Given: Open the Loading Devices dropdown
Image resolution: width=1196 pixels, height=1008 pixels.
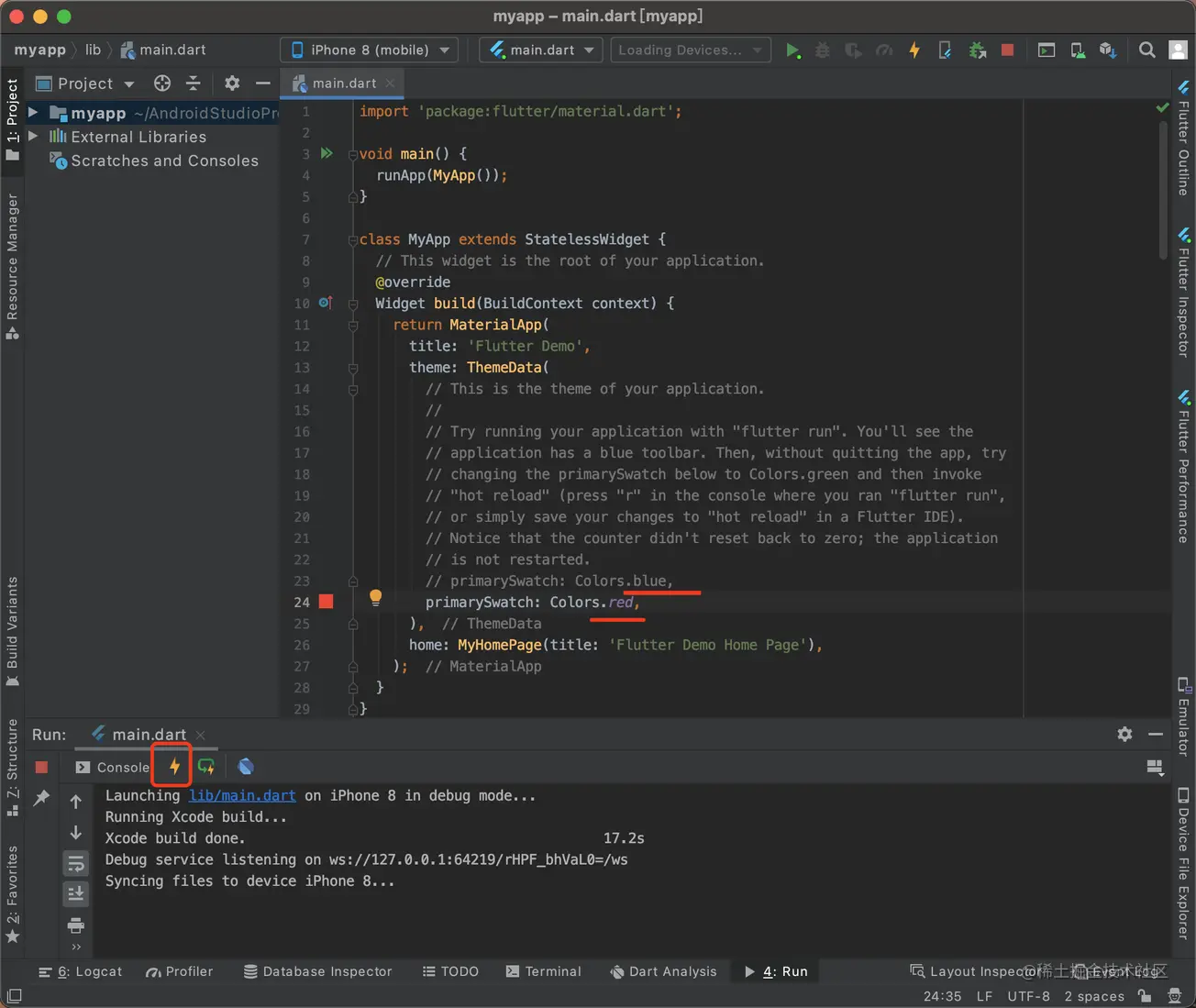Looking at the screenshot, I should [x=691, y=50].
